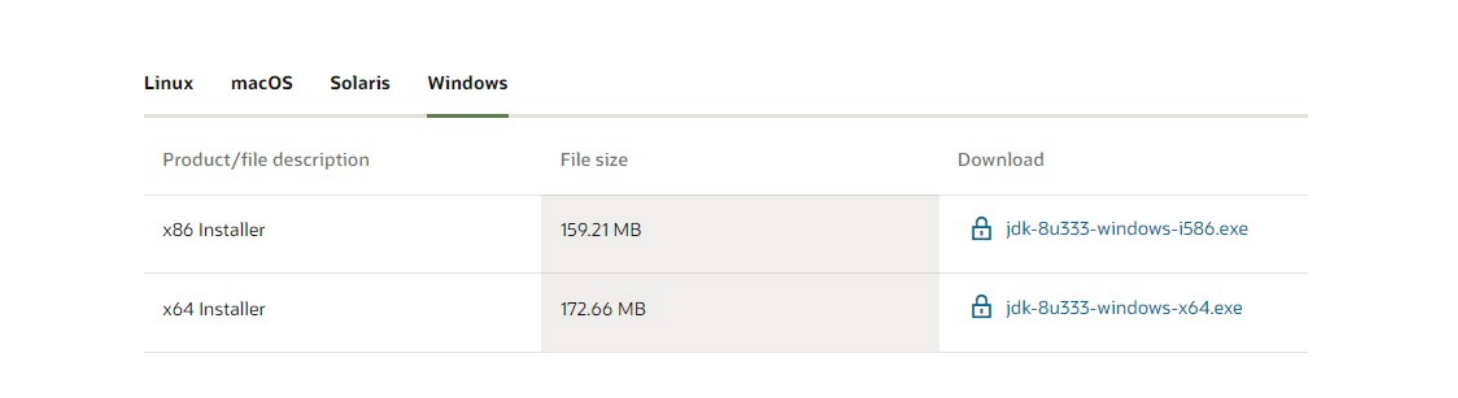The image size is (1458, 398).
Task: Download jdk-8u333-windows-x64.exe link
Action: (x=1124, y=307)
